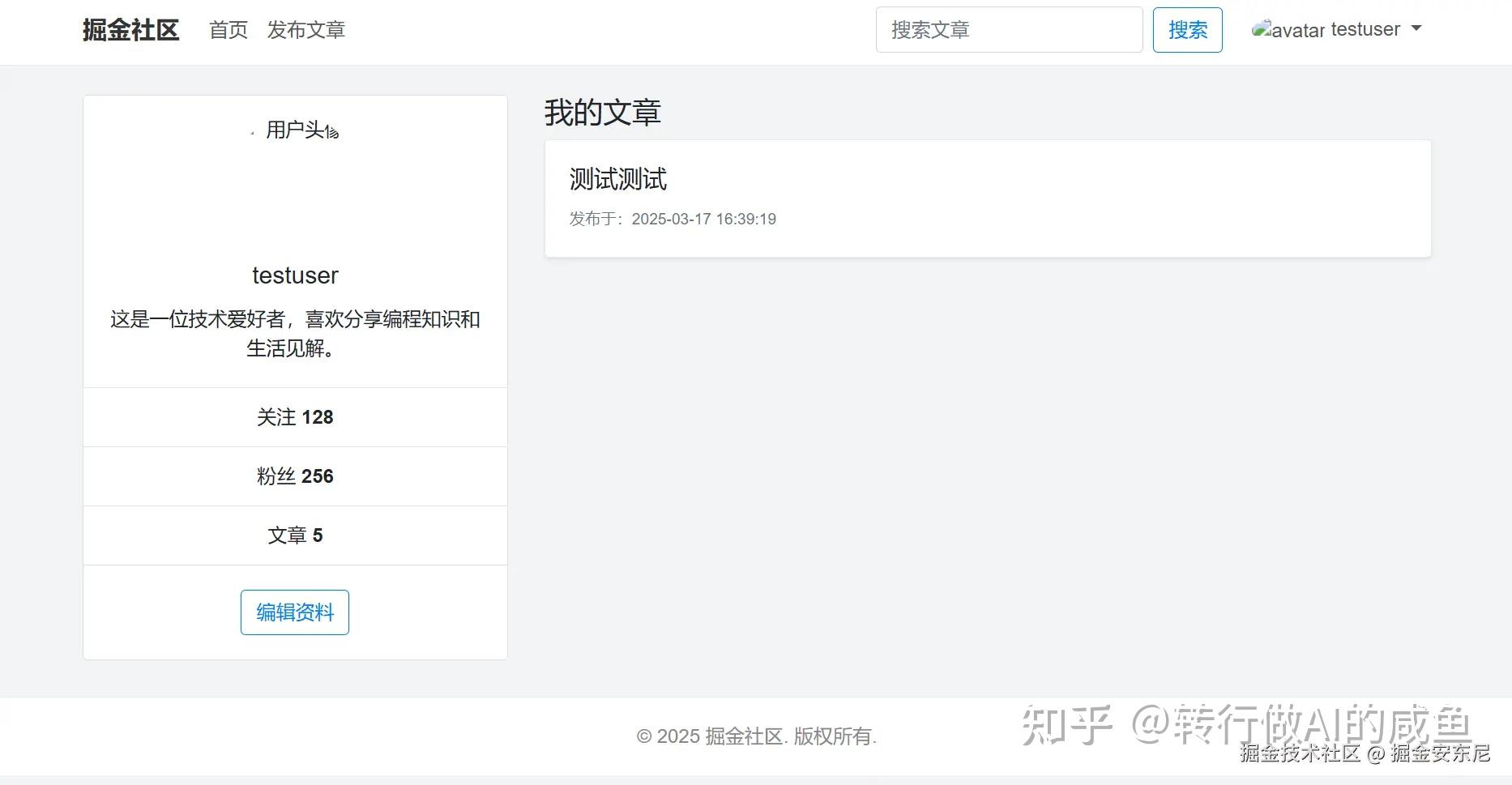The width and height of the screenshot is (1512, 785).
Task: Click the 用户头像 profile image placeholder
Action: coord(295,130)
